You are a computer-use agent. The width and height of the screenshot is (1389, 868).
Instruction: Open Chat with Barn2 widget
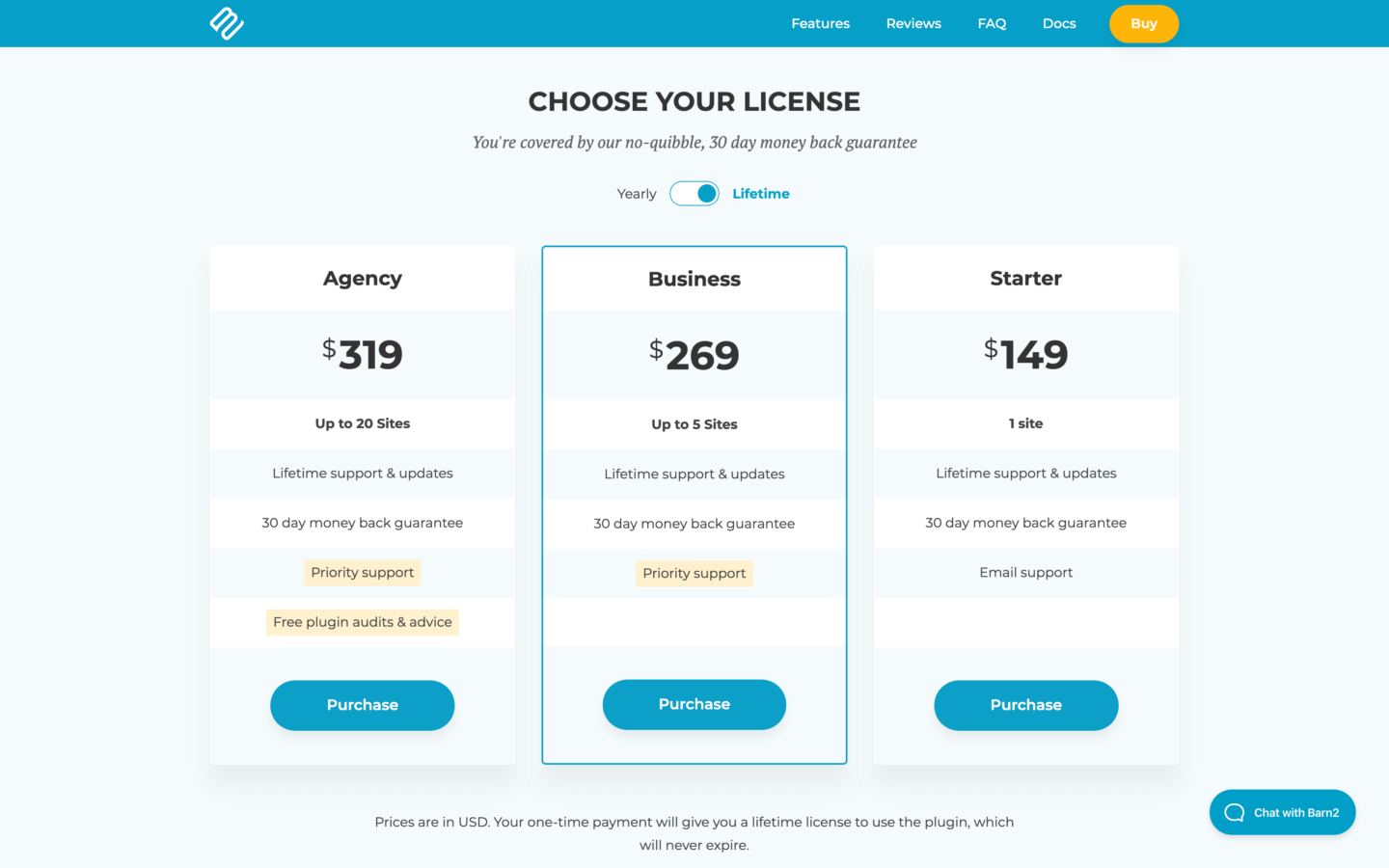(x=1283, y=813)
